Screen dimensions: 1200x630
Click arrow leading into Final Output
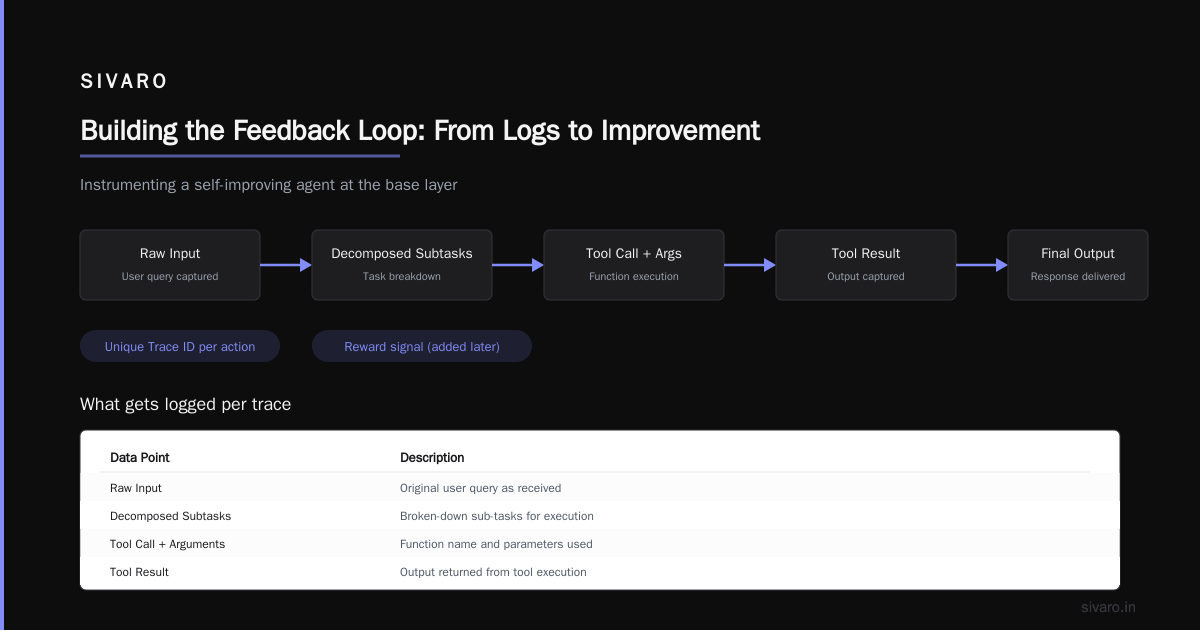click(982, 265)
